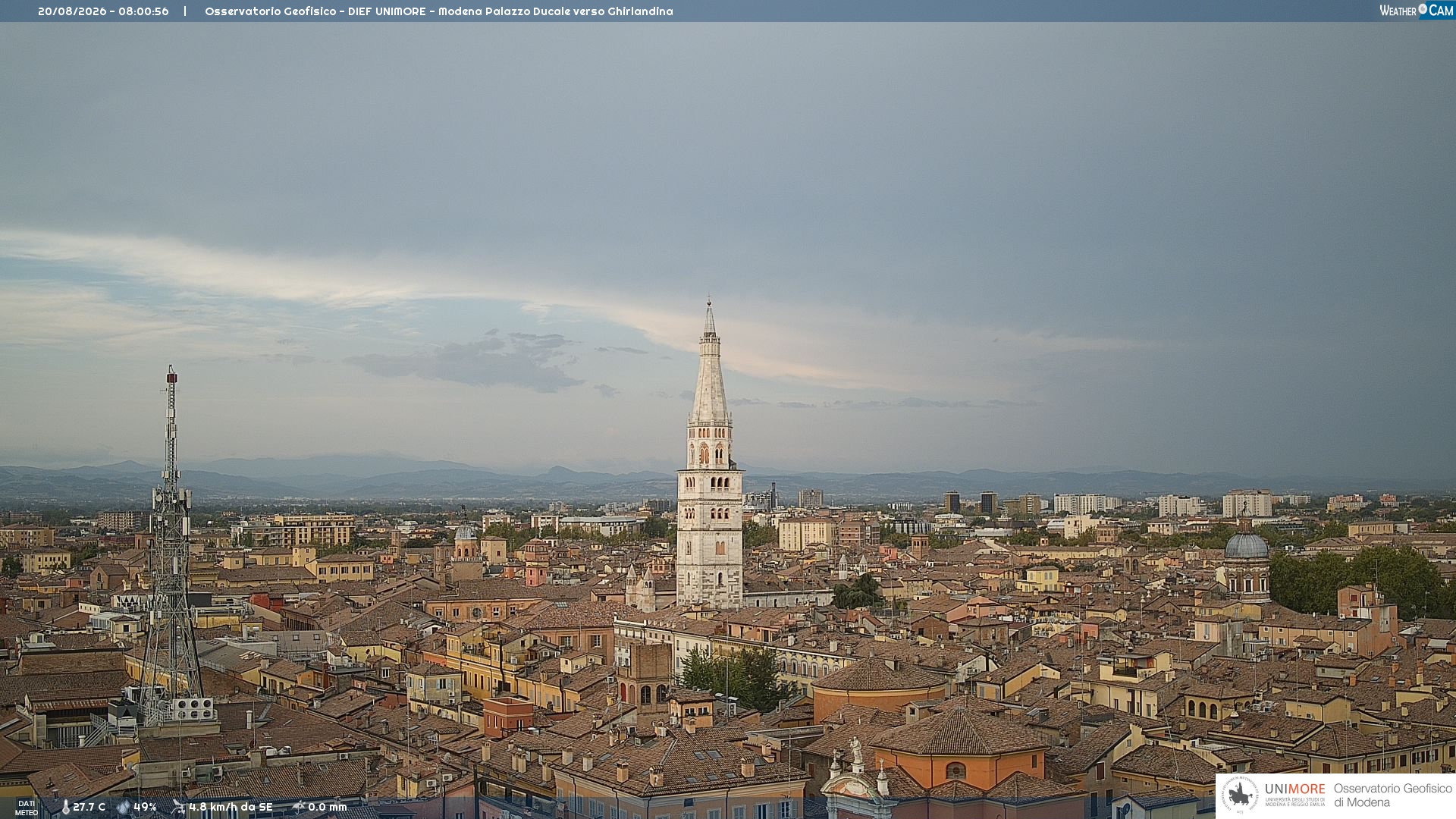Select the 49% humidity value
Screen dimensions: 1456x819
[x=145, y=807]
